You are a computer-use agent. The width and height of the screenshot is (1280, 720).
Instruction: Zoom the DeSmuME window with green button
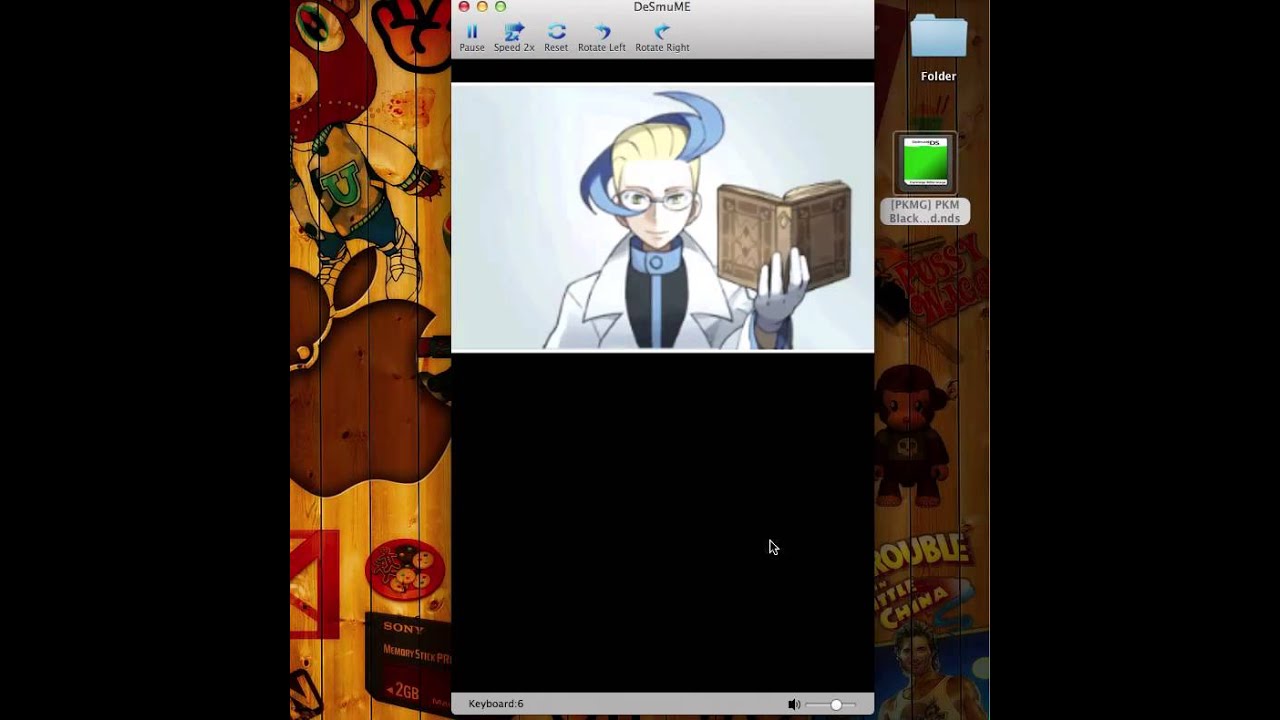pos(500,7)
